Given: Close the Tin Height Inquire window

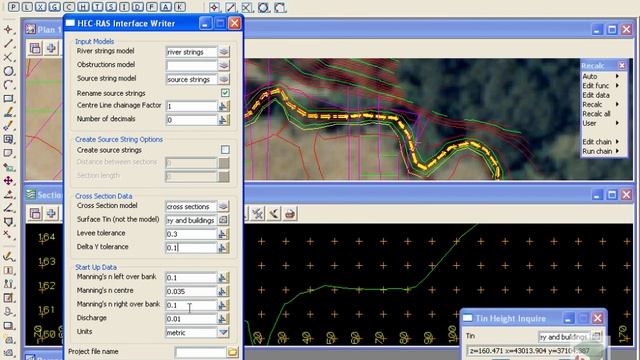Looking at the screenshot, I should [598, 318].
